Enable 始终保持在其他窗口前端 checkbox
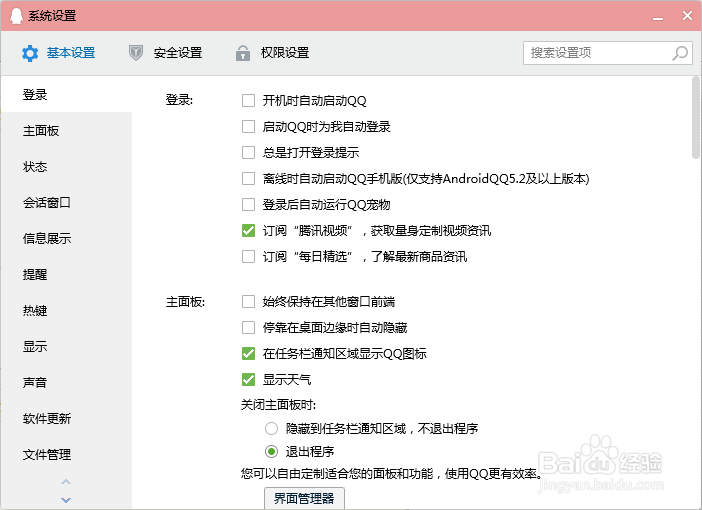 point(248,302)
